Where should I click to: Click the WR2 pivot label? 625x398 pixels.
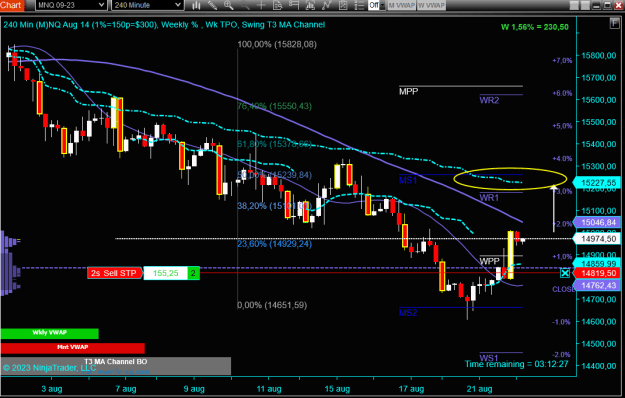[x=489, y=100]
